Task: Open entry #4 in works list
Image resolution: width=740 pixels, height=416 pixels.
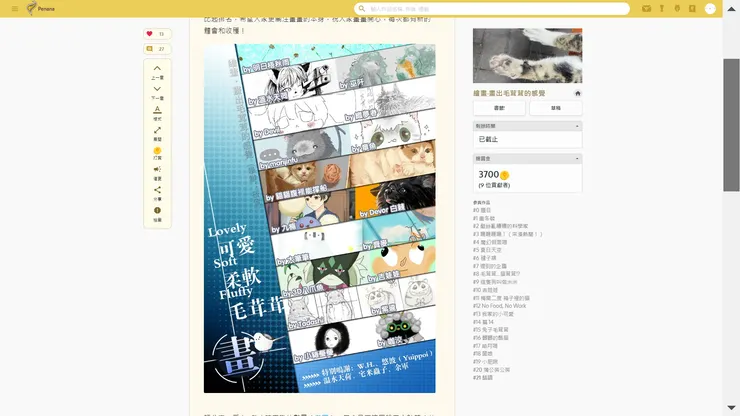Action: click(490, 242)
